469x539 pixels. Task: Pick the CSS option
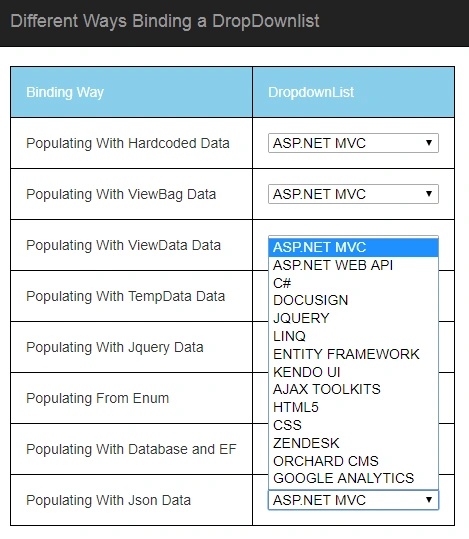tap(353, 425)
